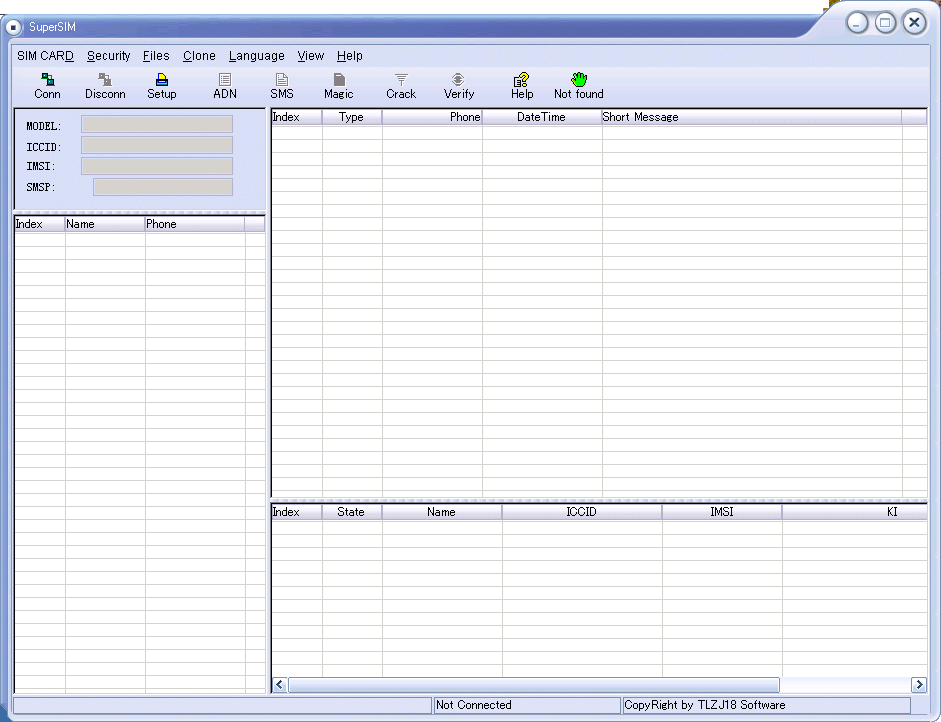941x722 pixels.
Task: Click the Name column header in contacts list
Action: (x=105, y=224)
